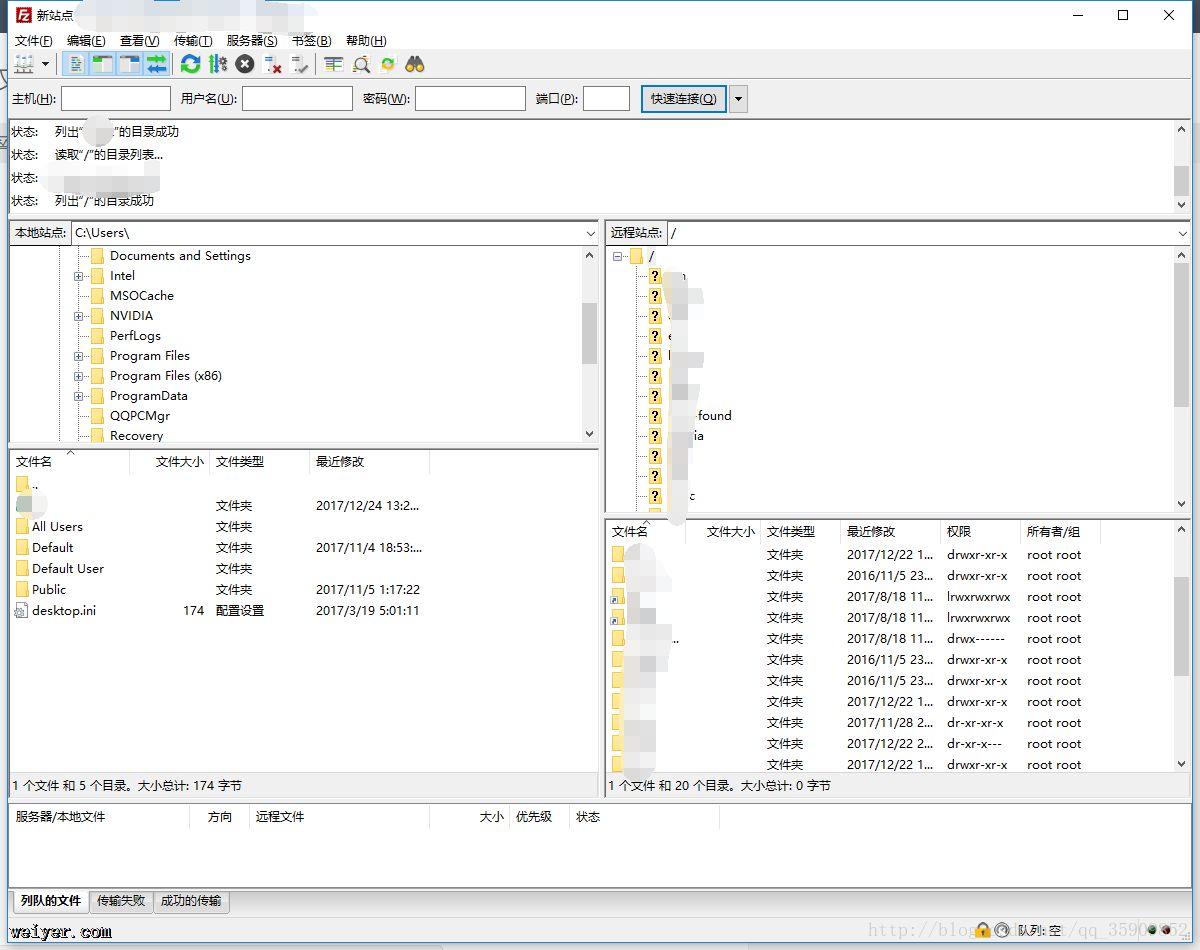Viewport: 1200px width, 950px height.
Task: Toggle transfer queue display icon
Action: [156, 64]
